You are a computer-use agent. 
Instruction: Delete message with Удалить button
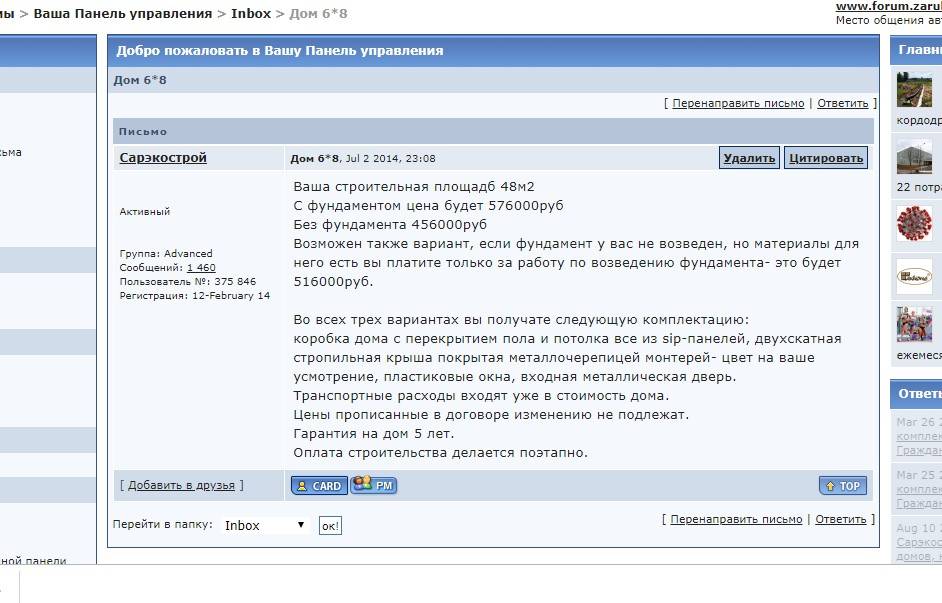749,158
